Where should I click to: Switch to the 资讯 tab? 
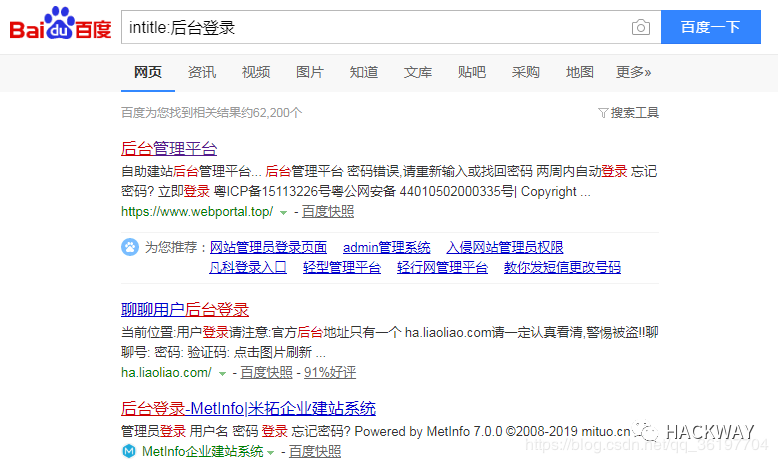(202, 72)
